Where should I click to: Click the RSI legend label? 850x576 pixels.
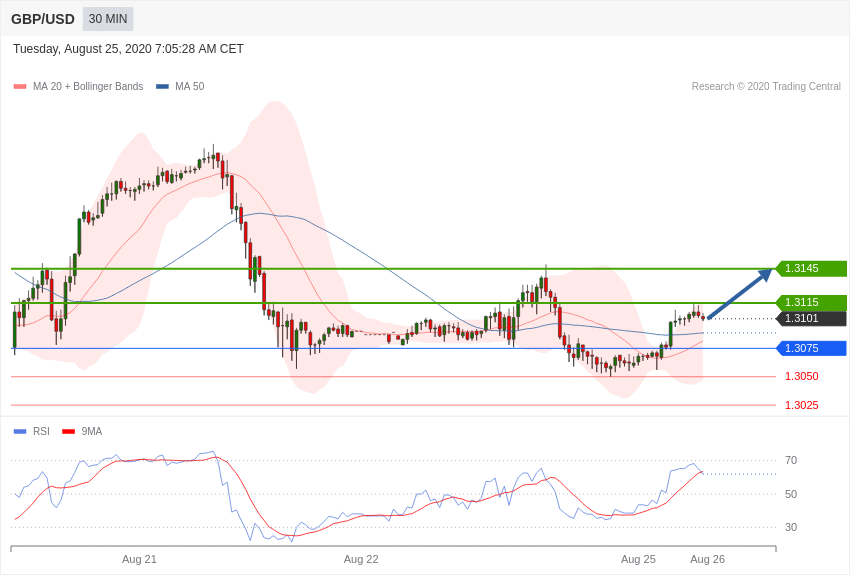pos(41,431)
